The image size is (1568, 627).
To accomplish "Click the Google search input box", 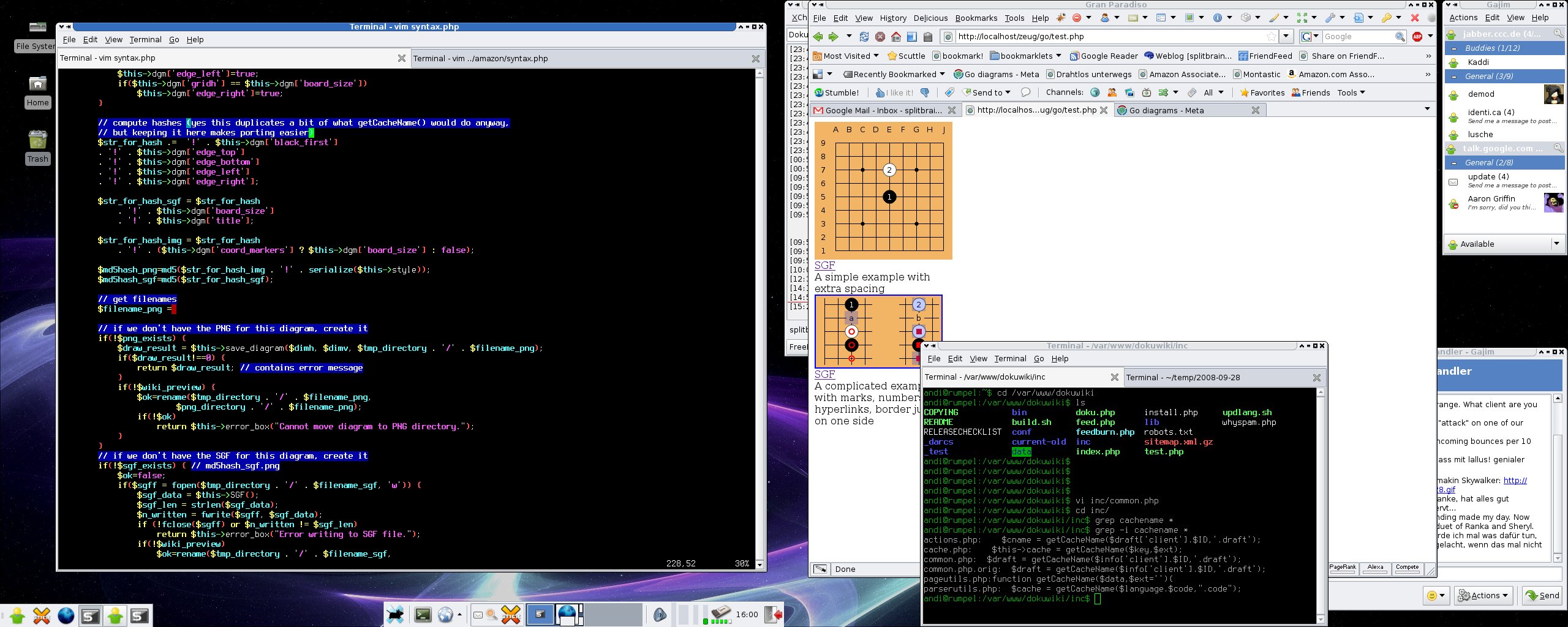I will (x=1358, y=37).
